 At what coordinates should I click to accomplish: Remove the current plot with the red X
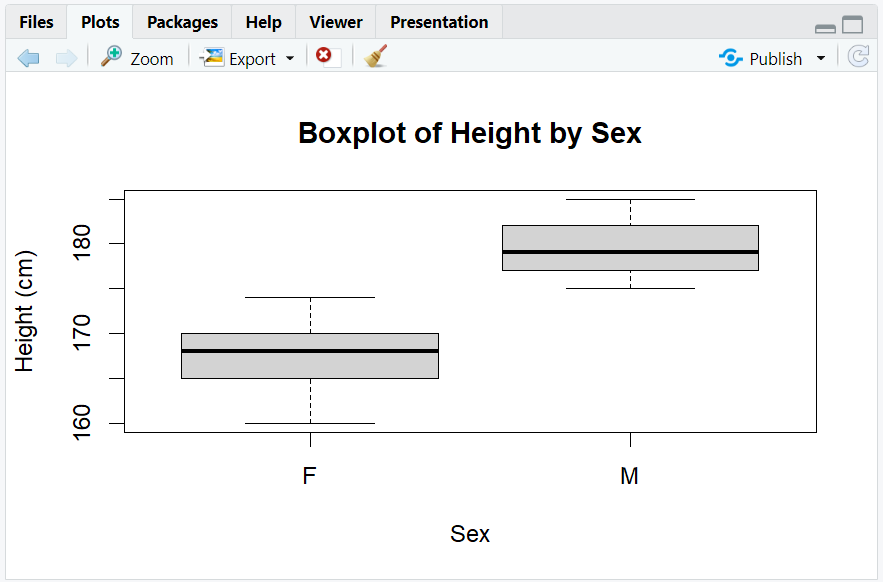[x=323, y=57]
